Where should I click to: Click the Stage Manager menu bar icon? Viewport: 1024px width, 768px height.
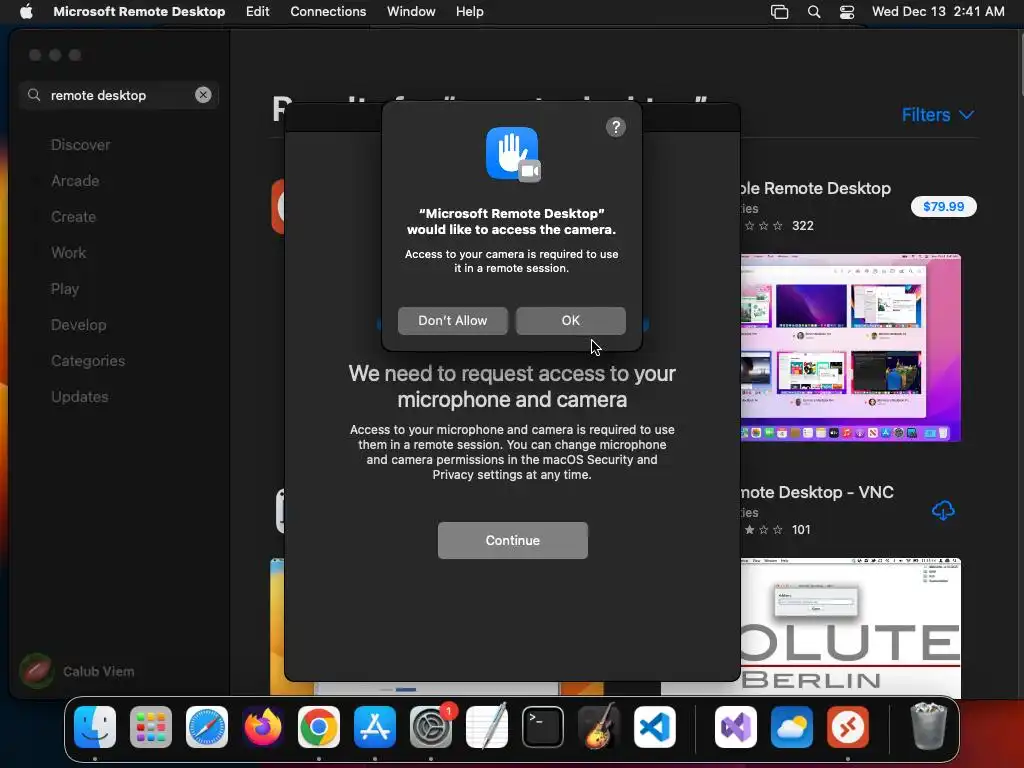click(x=779, y=12)
